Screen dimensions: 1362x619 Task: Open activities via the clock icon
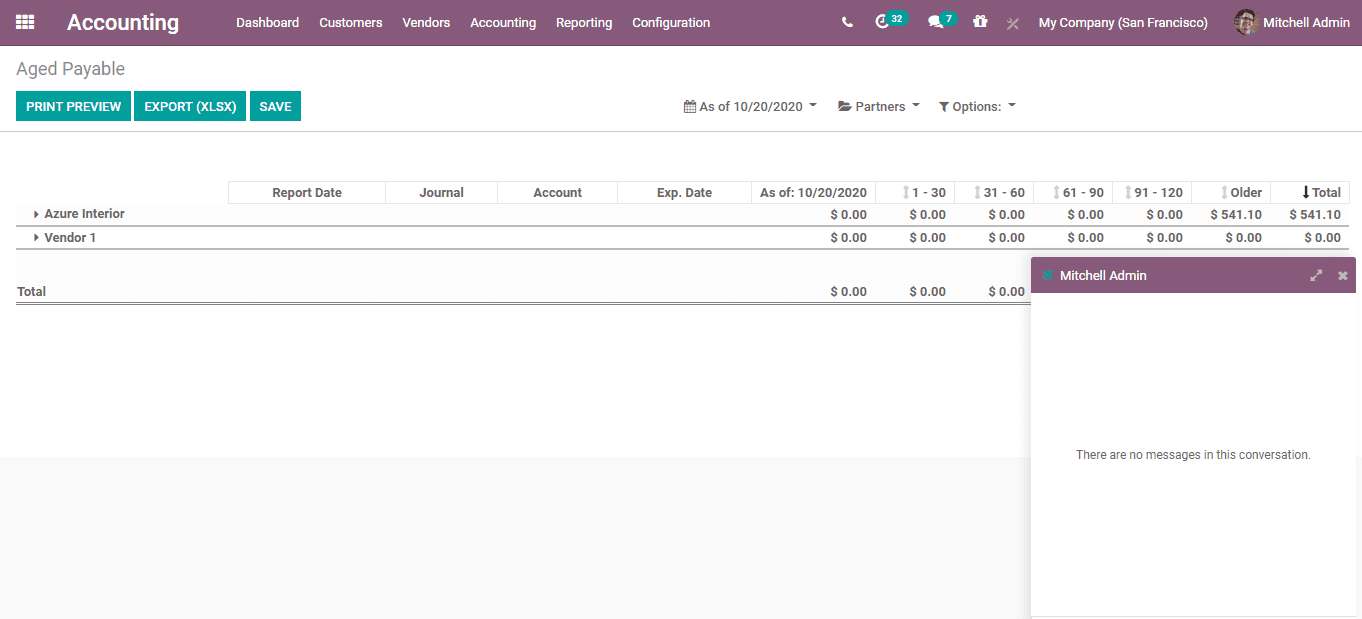click(884, 21)
